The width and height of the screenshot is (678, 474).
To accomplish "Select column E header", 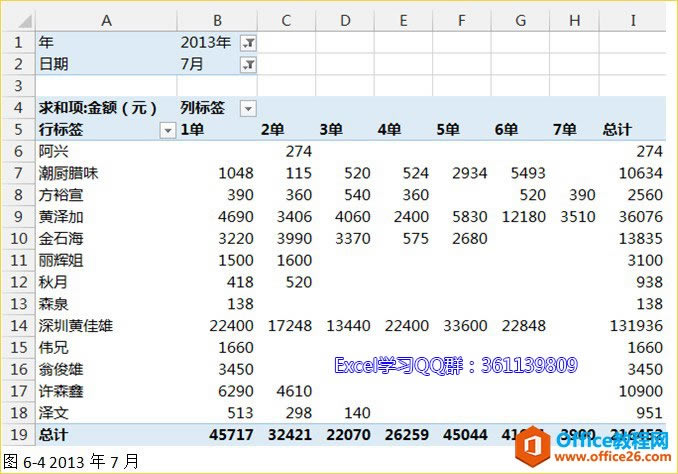I will (x=403, y=20).
